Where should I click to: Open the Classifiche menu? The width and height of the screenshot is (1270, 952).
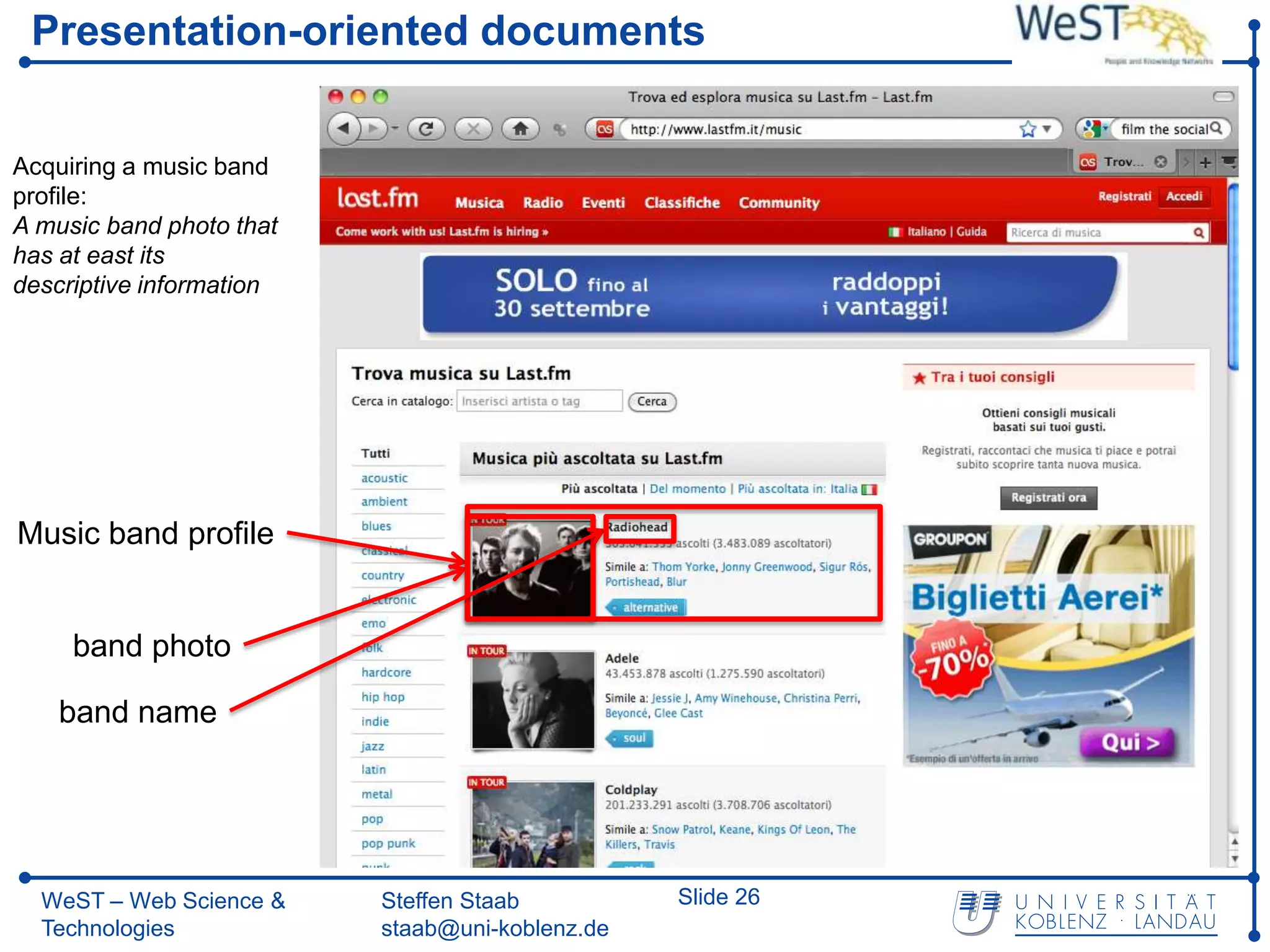pyautogui.click(x=682, y=203)
